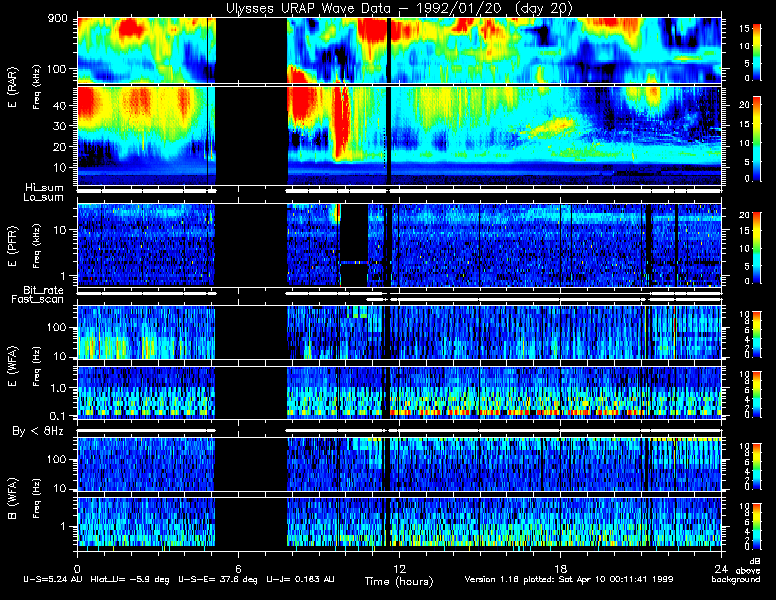Click the 'U-S=5.24 AU' footer value

53,579
